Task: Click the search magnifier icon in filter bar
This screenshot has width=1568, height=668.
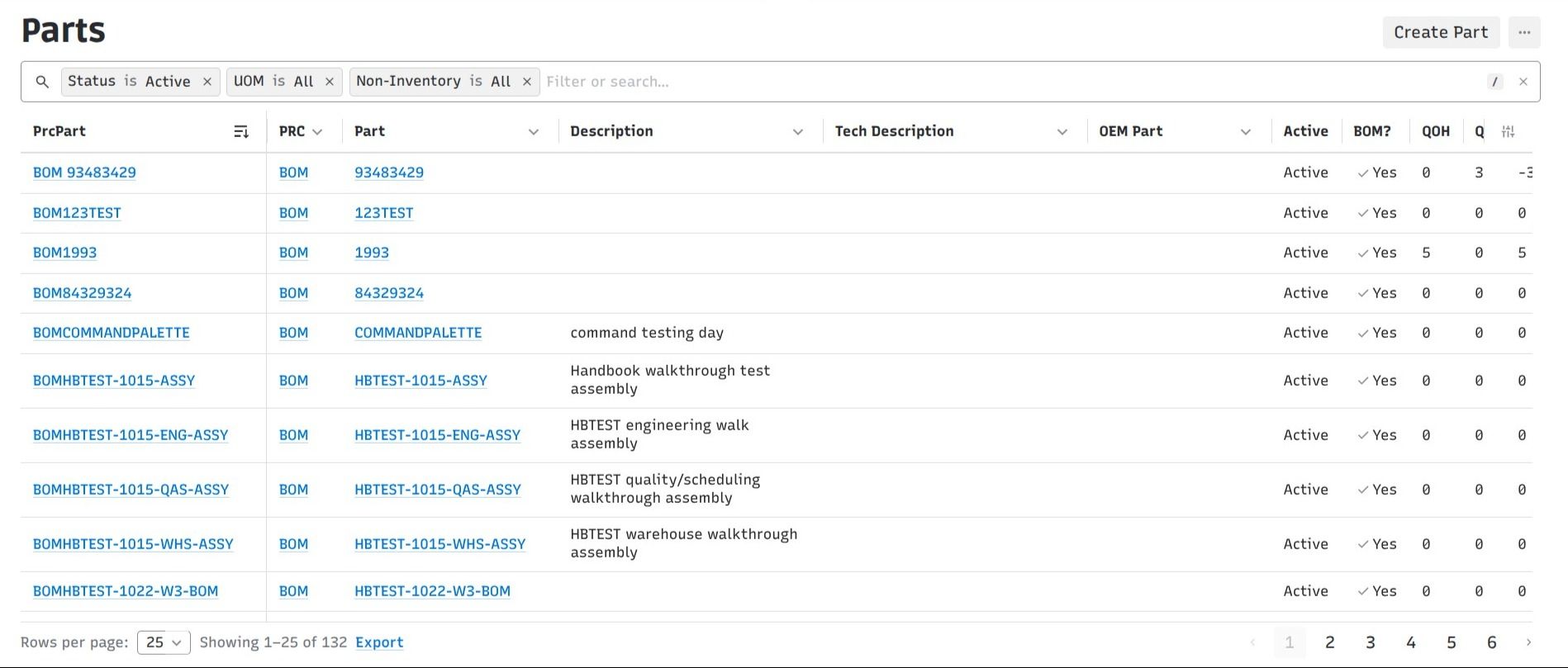Action: pyautogui.click(x=42, y=82)
